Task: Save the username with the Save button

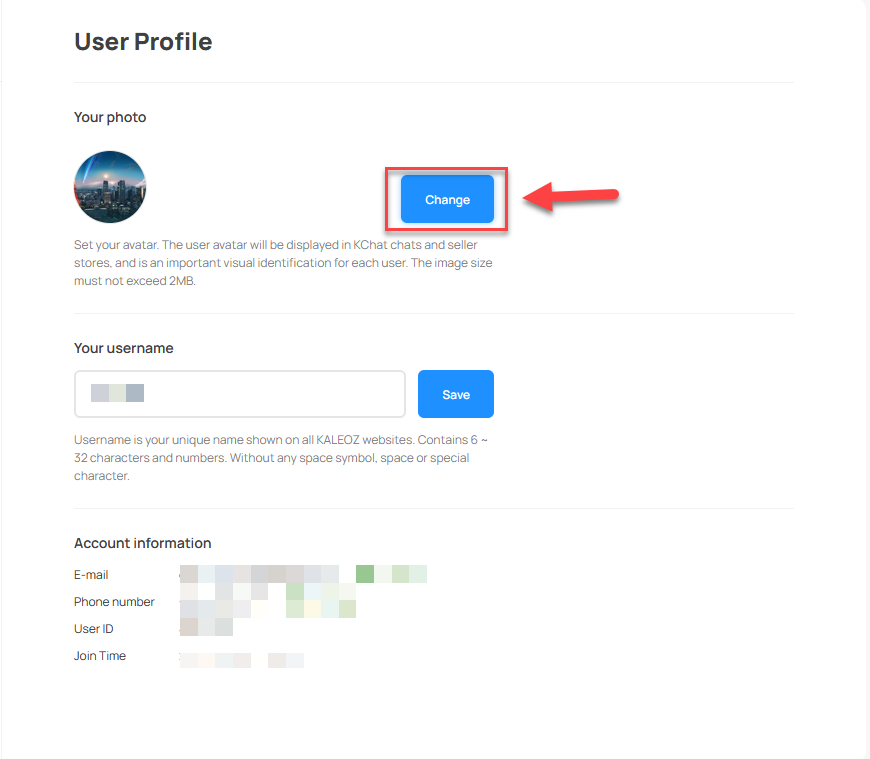Action: tap(456, 394)
